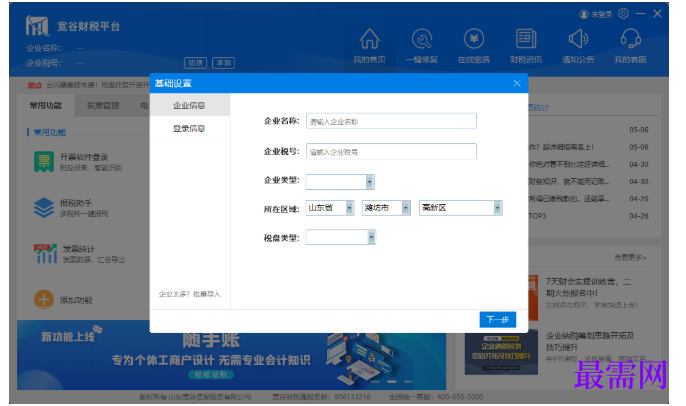Open the 高新区 district dropdown
Viewport: 686px width, 406px height.
[497, 208]
